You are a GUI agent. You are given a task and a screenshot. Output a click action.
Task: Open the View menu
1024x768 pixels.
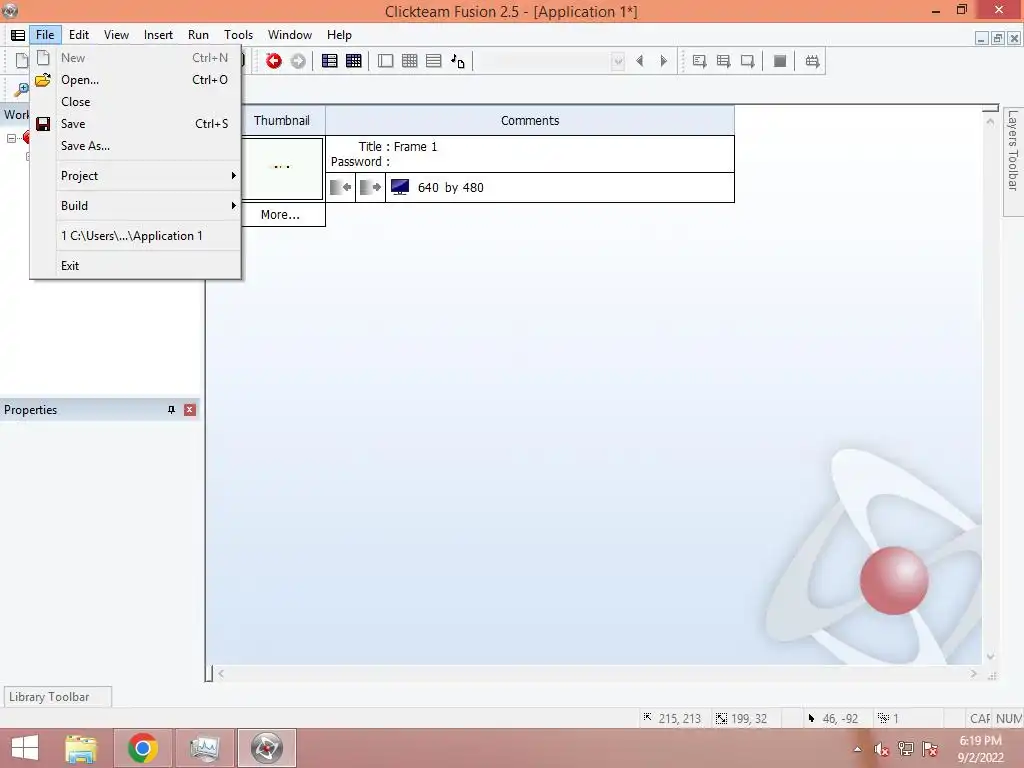(116, 35)
